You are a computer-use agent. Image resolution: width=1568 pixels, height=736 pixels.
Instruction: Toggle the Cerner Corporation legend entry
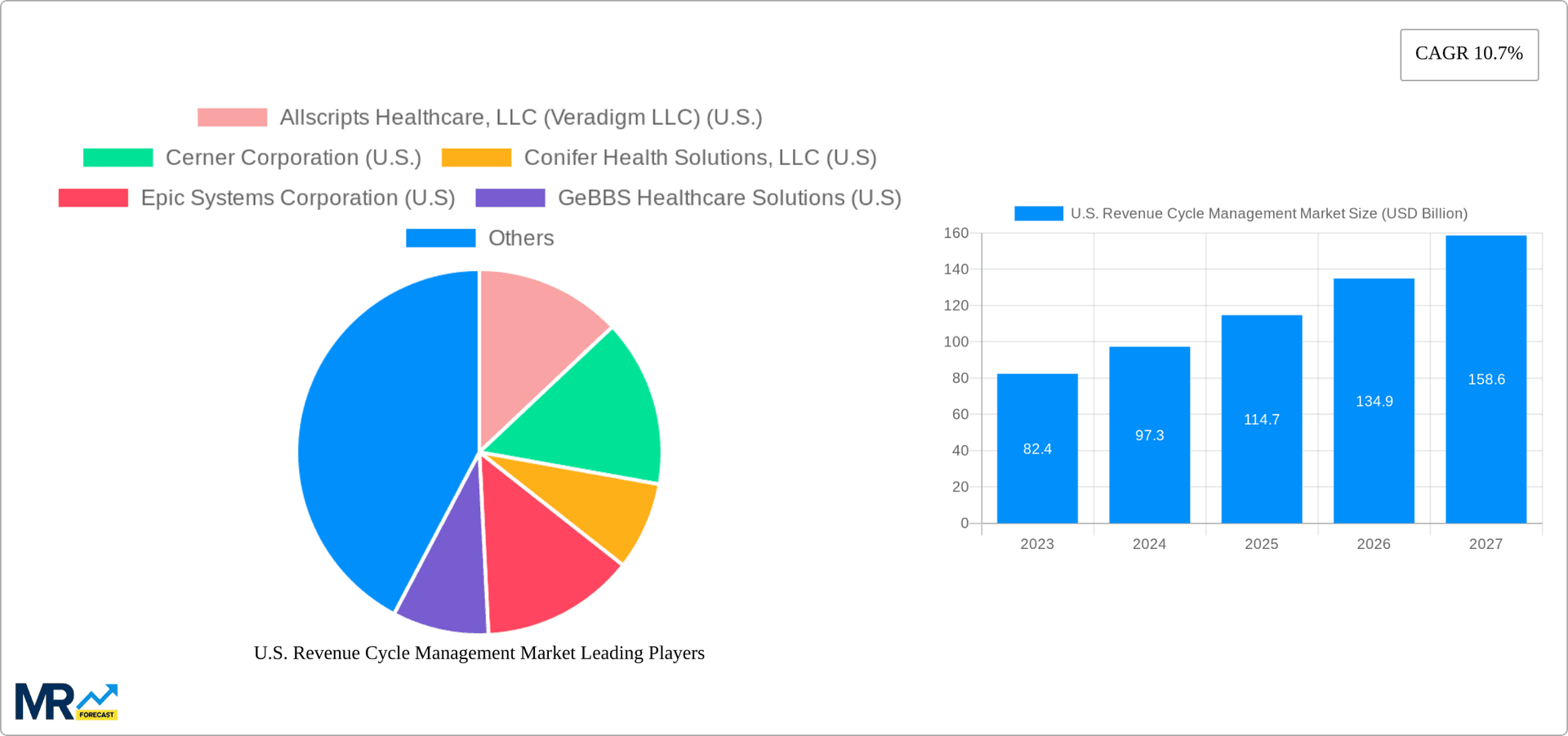pos(294,157)
